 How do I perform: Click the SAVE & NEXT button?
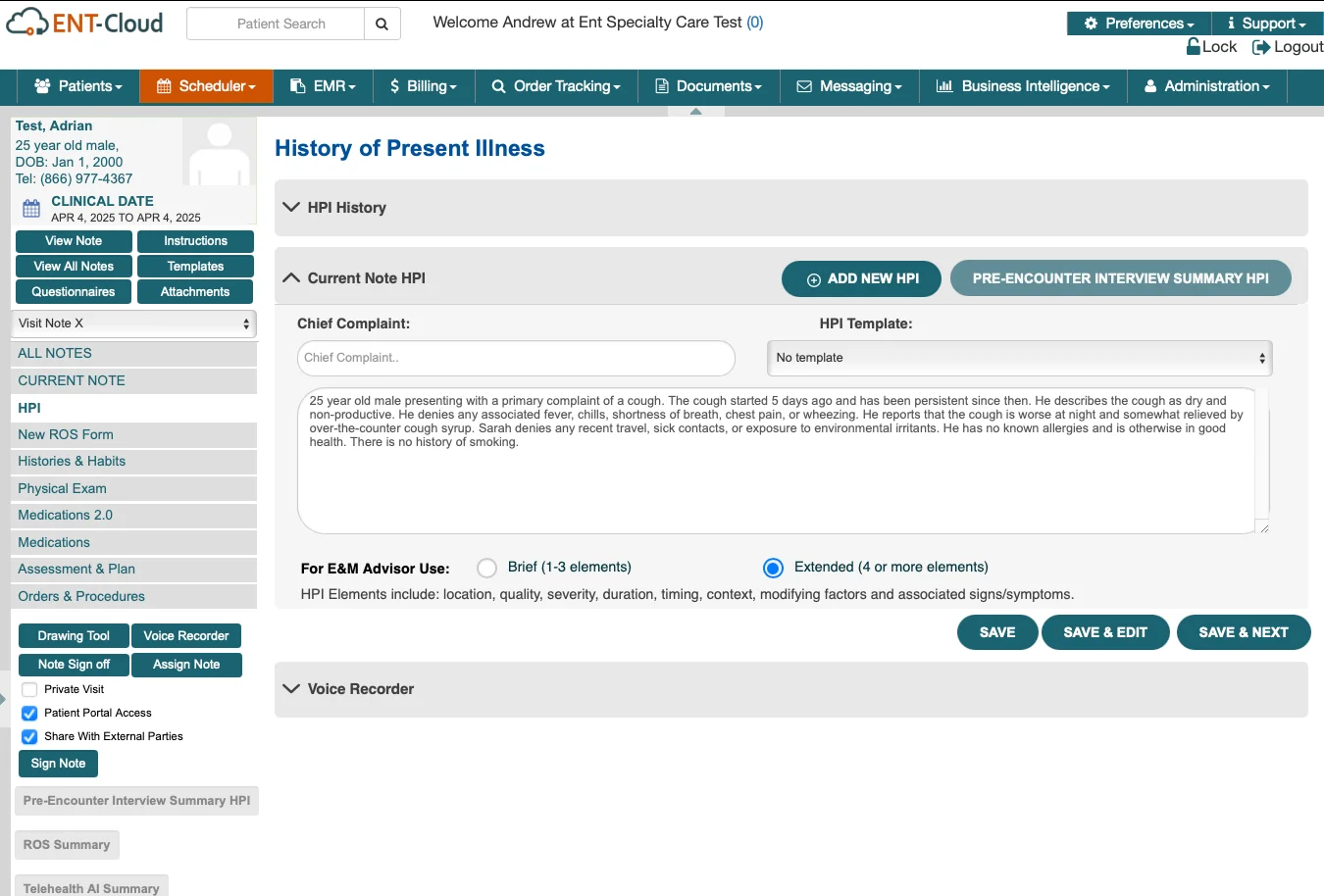tap(1244, 632)
